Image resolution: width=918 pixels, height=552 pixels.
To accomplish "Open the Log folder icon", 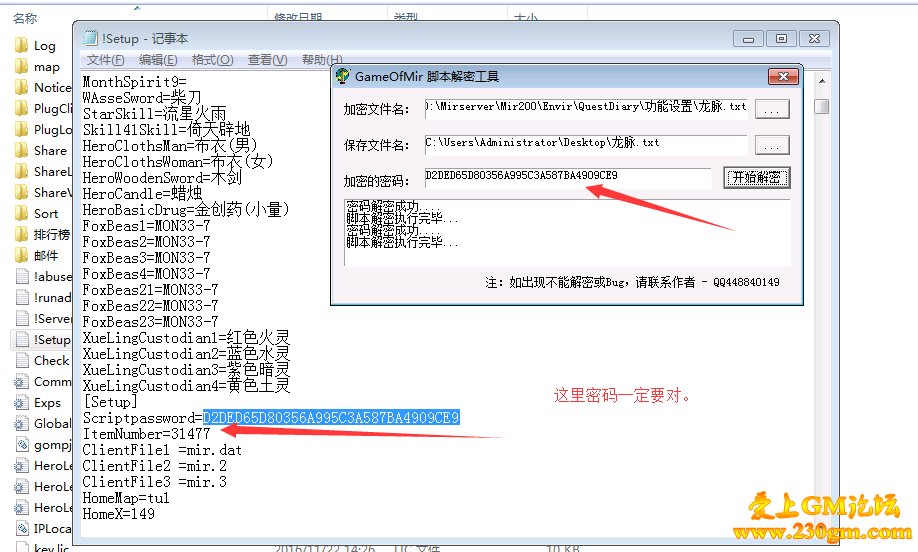I will (x=22, y=45).
